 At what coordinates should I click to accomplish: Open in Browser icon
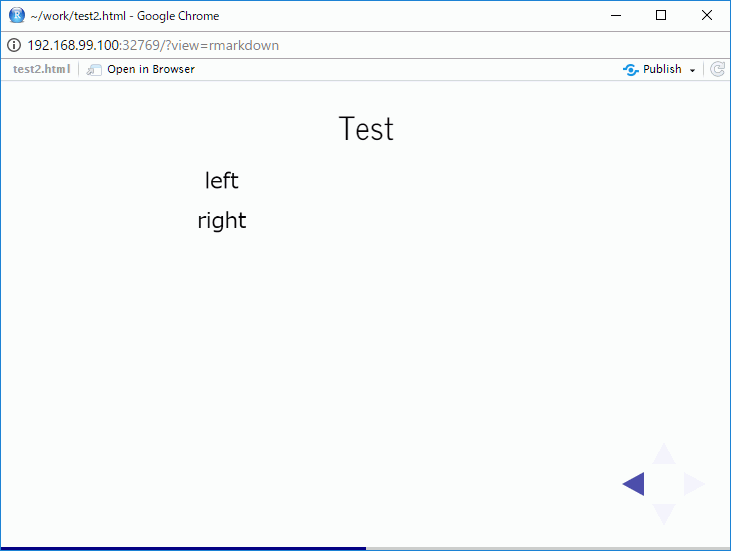coord(94,69)
